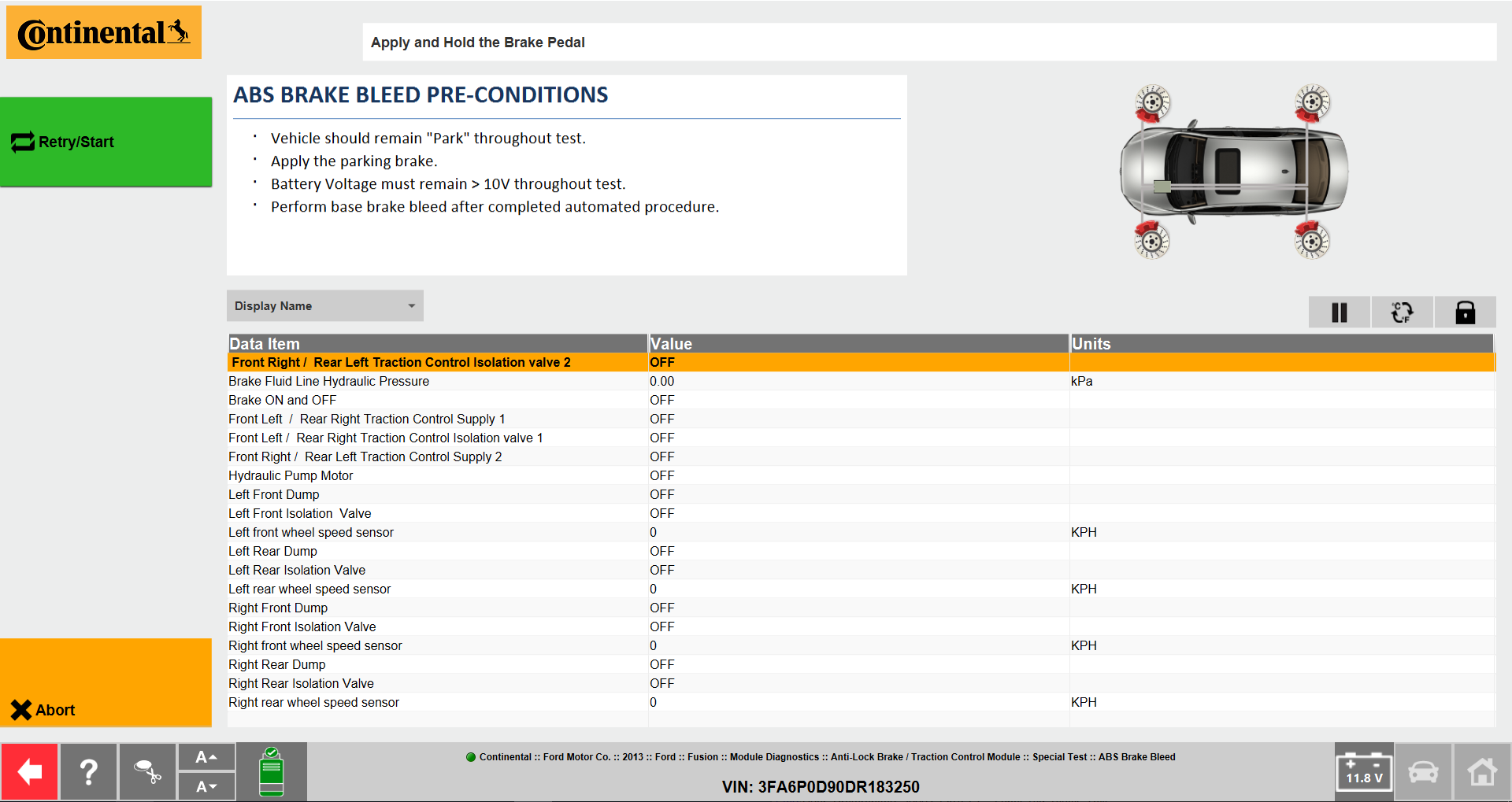Pause the live data stream

(x=1338, y=312)
